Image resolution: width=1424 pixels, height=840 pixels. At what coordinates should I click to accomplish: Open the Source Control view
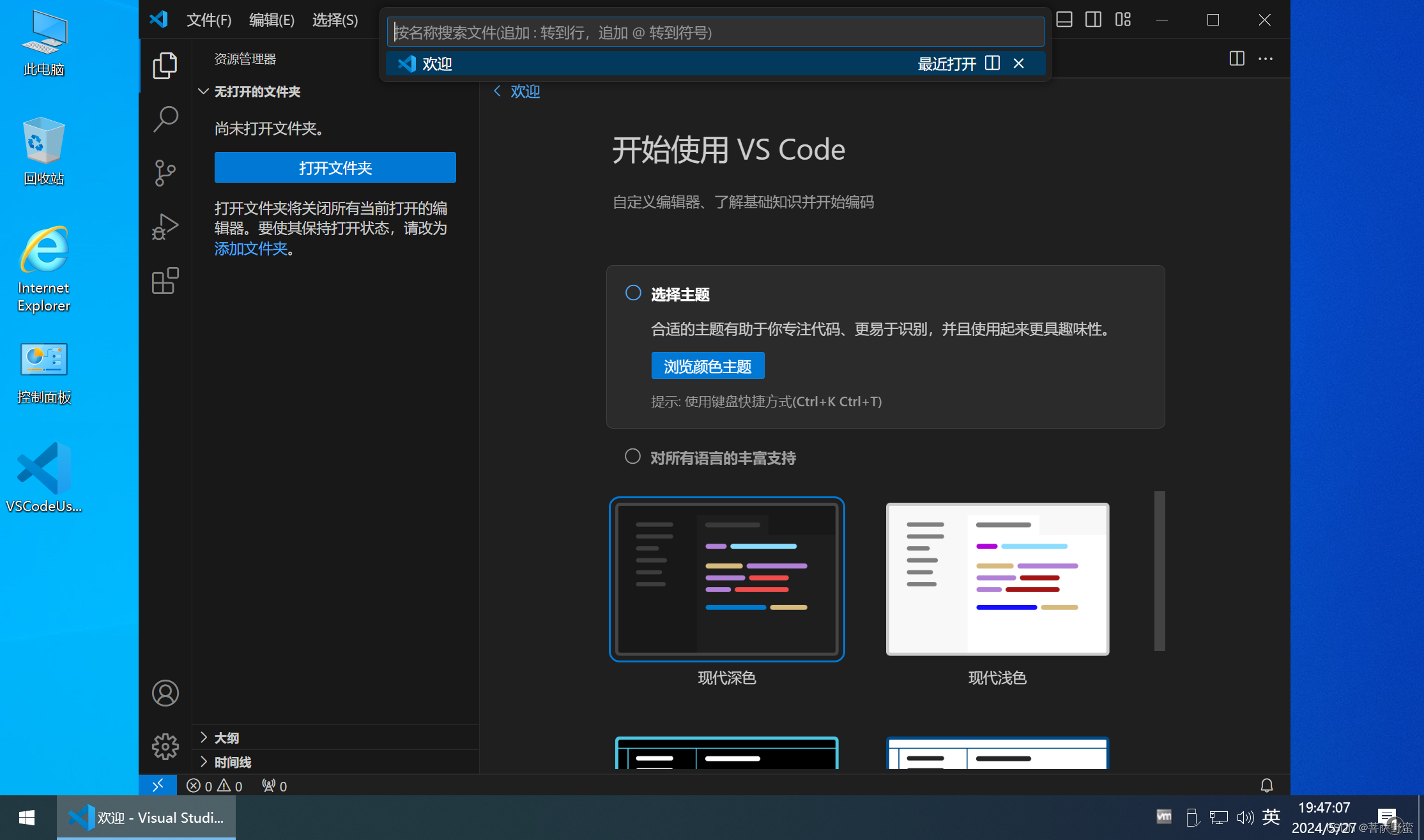165,172
